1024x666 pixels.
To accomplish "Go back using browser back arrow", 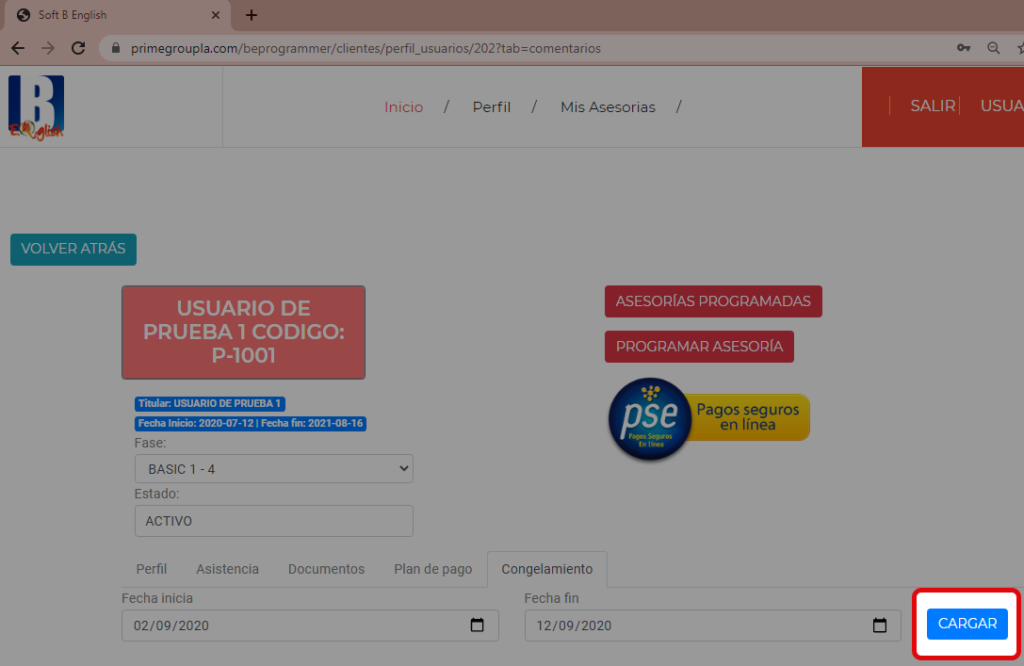I will point(18,48).
